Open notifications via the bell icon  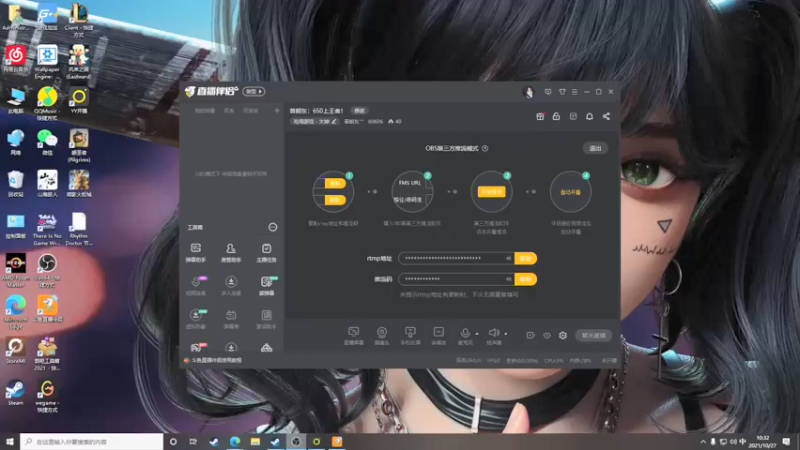(589, 116)
